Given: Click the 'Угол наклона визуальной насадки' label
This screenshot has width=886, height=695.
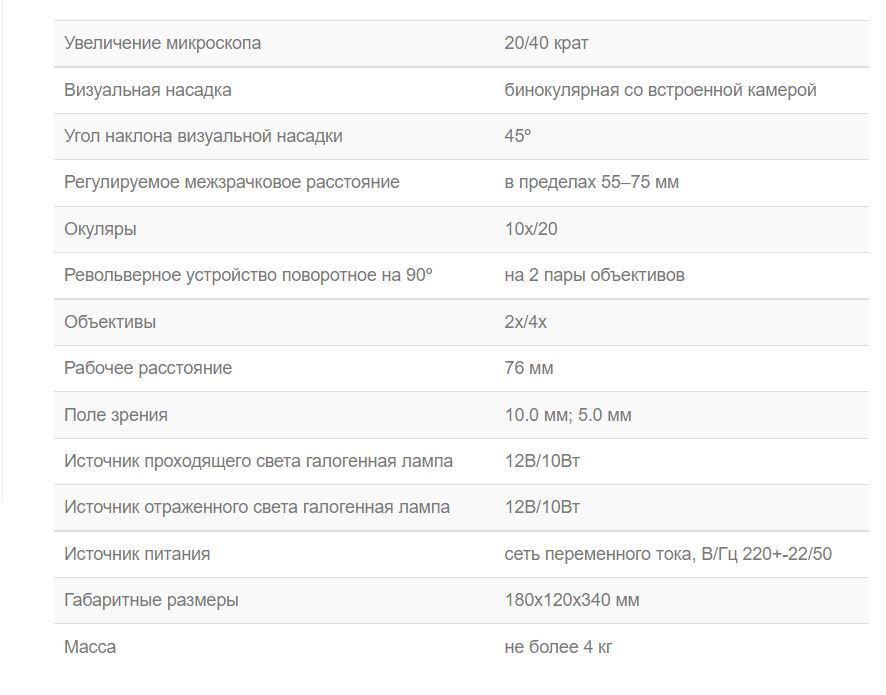Looking at the screenshot, I should pos(203,136).
